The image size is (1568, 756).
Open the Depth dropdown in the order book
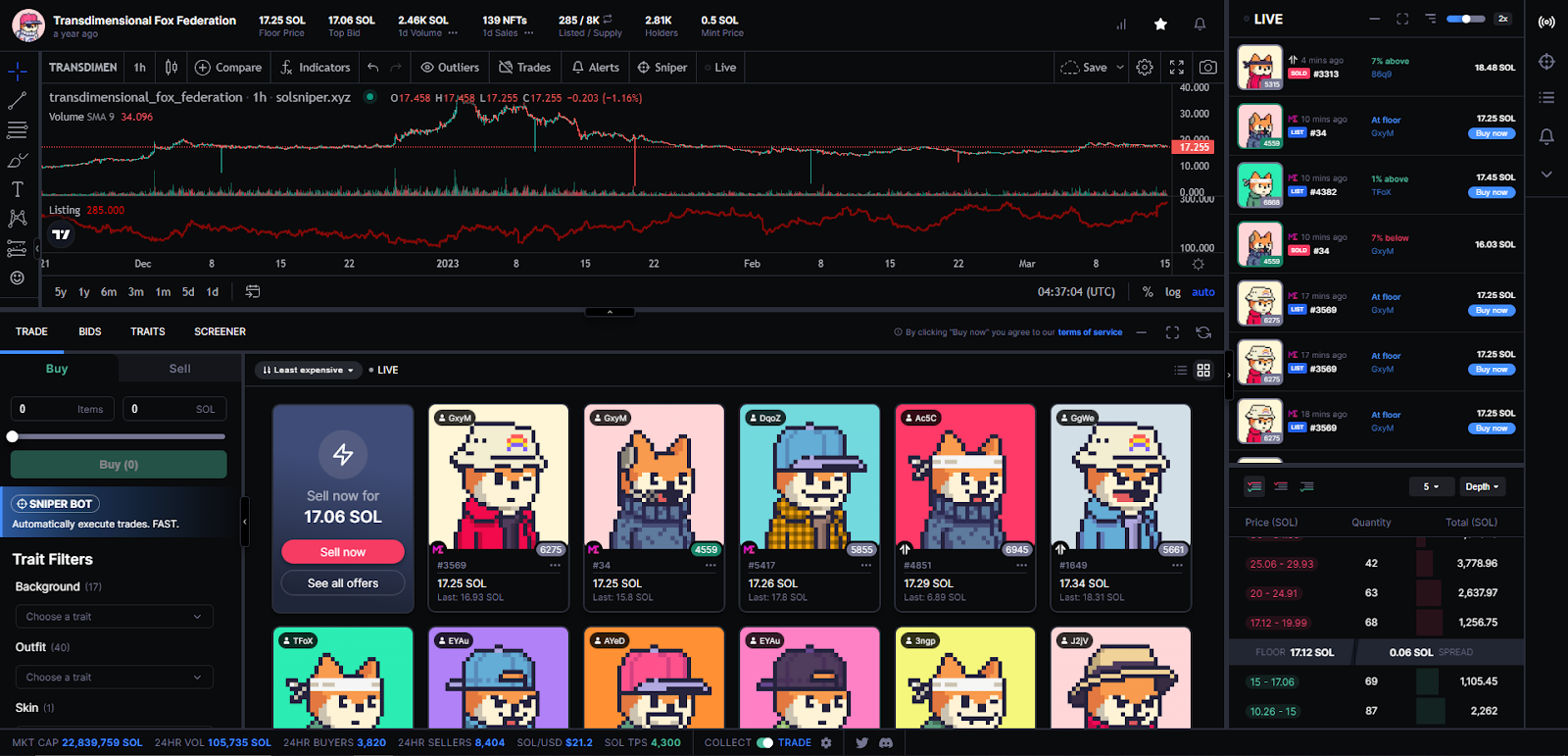coord(1482,486)
